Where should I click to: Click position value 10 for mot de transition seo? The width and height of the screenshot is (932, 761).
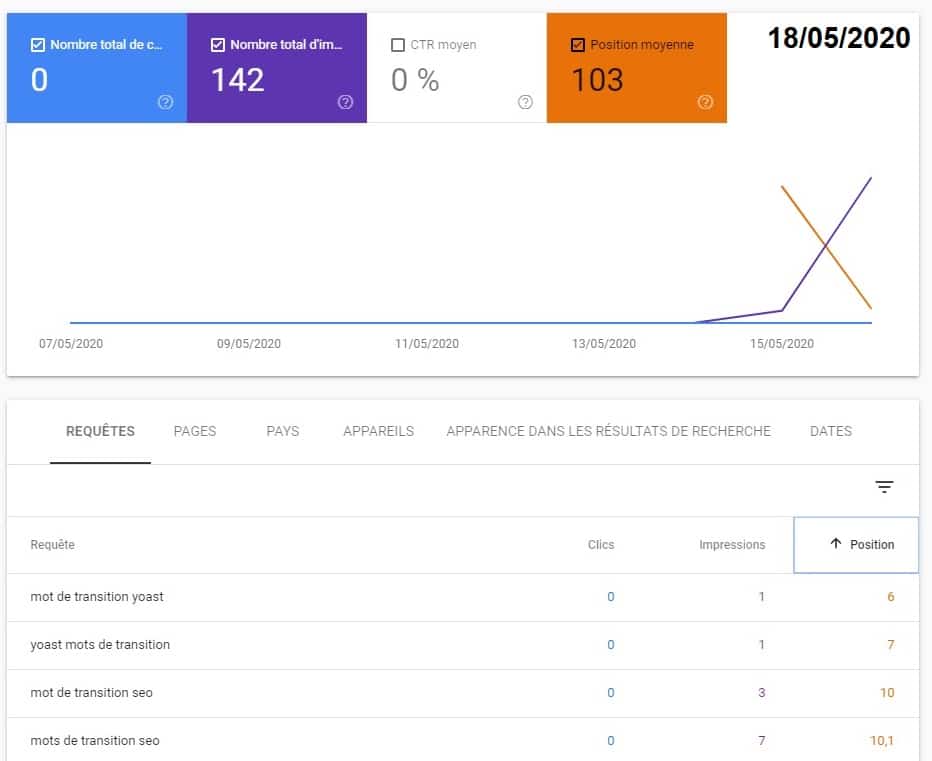[x=887, y=693]
